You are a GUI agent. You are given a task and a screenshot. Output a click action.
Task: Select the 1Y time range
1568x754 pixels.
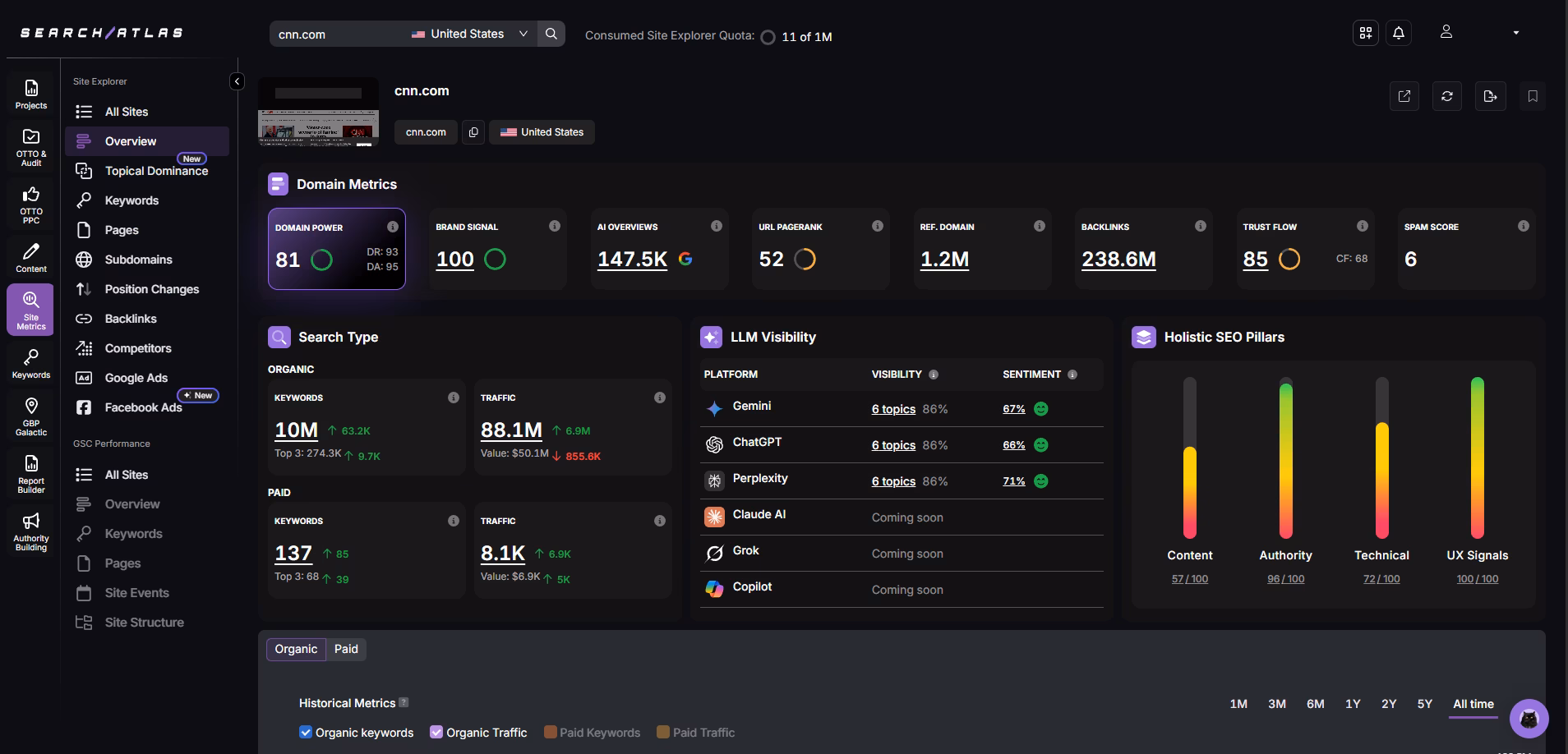pyautogui.click(x=1353, y=704)
